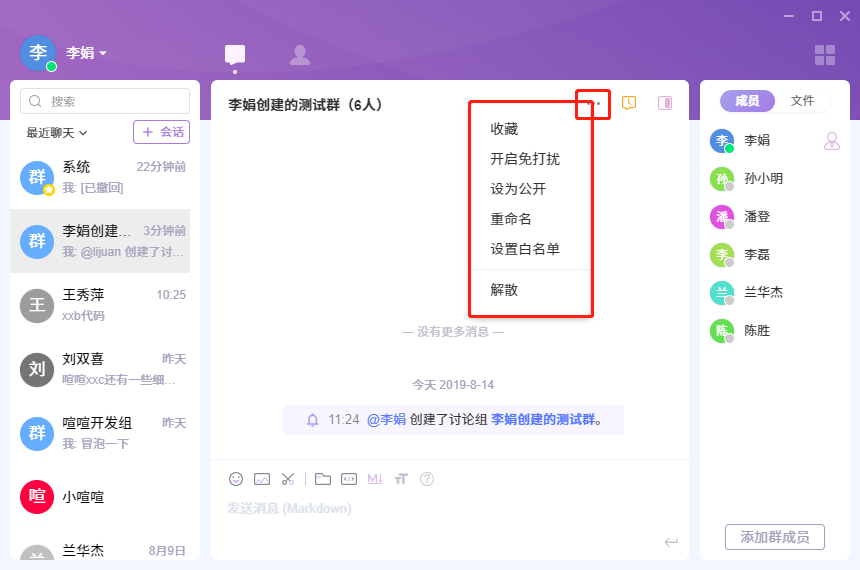The height and width of the screenshot is (570, 860).
Task: Click the 添加群成员 button
Action: click(774, 537)
